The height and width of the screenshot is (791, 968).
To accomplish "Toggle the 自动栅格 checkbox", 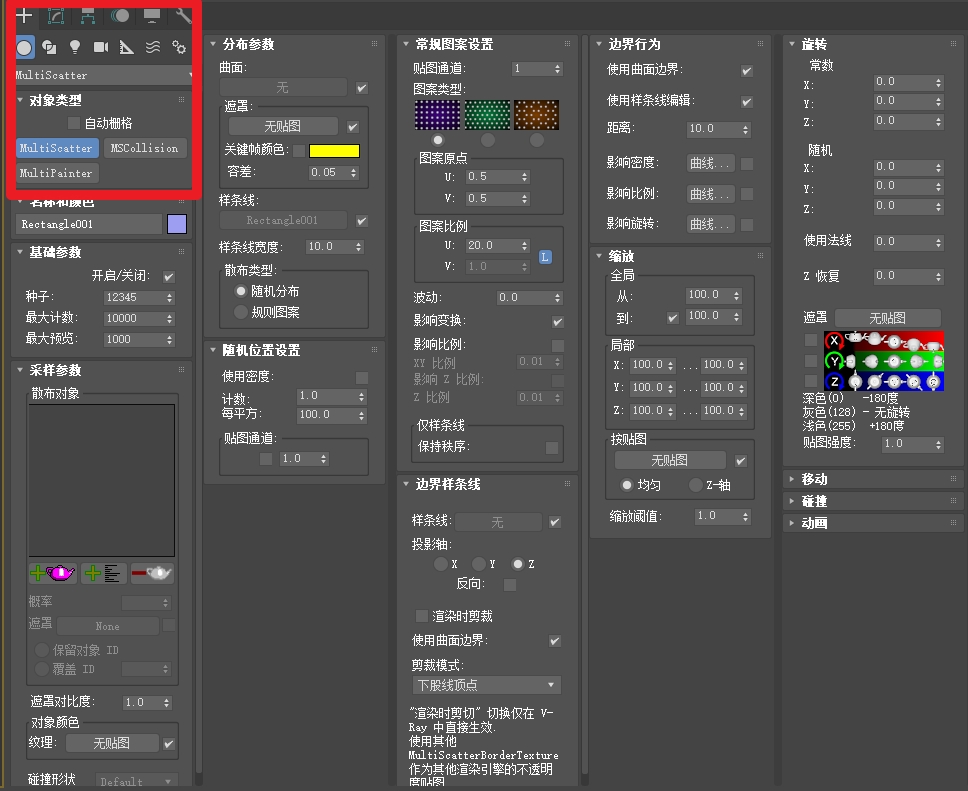I will click(x=73, y=123).
